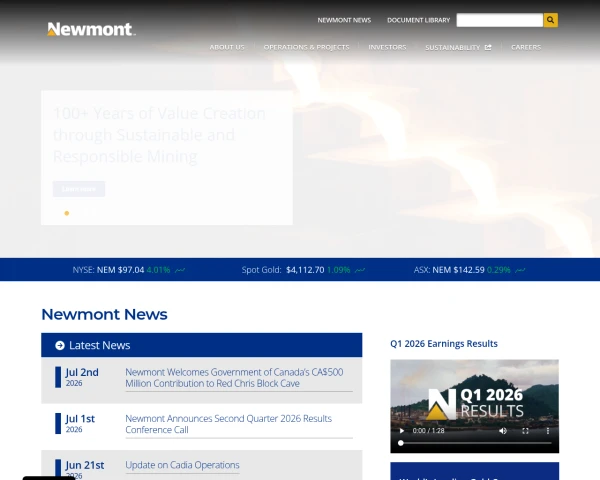Viewport: 600px width, 480px height.
Task: Click external link icon beside Sustainability
Action: click(x=488, y=47)
